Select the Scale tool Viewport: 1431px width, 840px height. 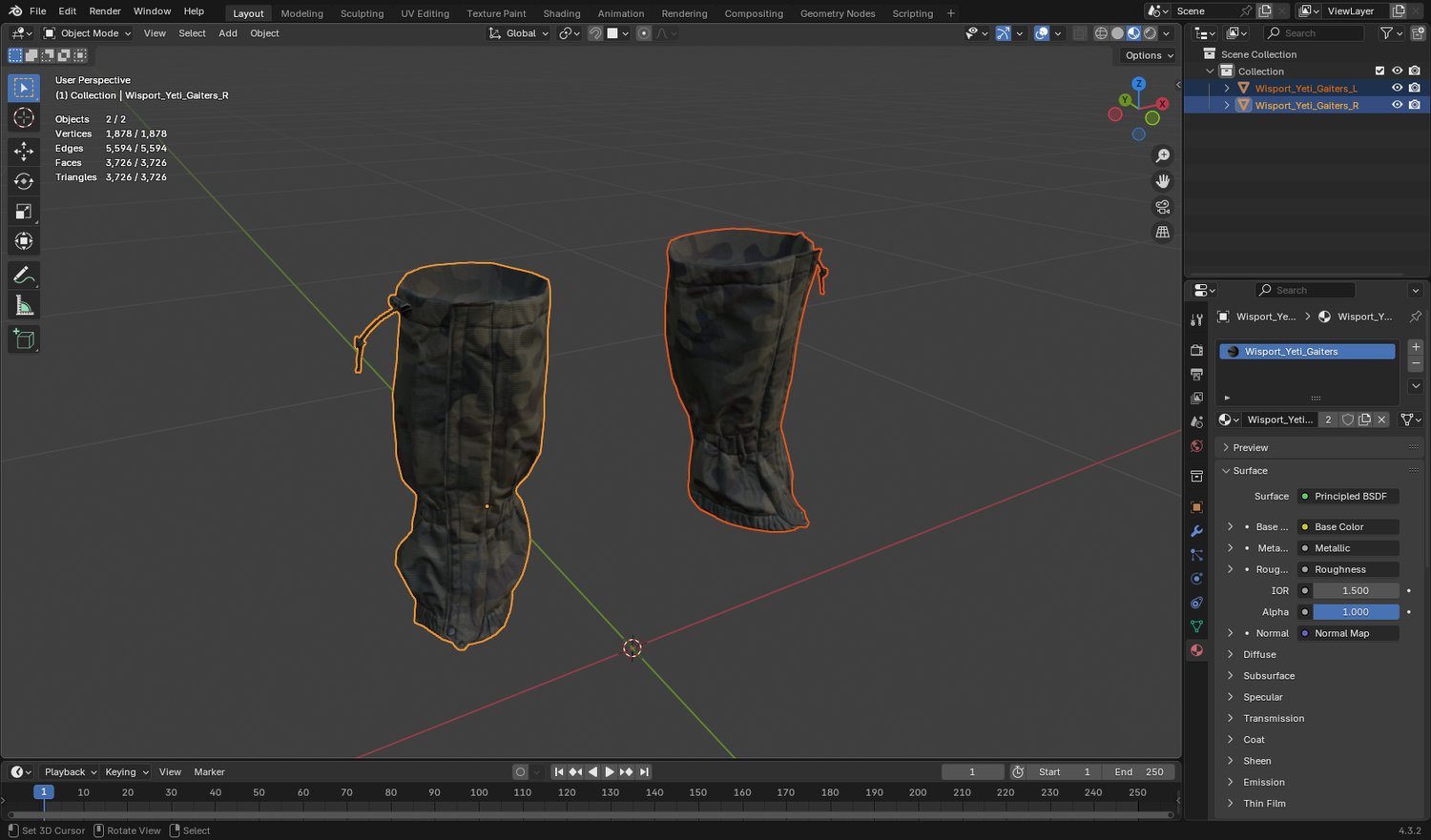click(24, 212)
